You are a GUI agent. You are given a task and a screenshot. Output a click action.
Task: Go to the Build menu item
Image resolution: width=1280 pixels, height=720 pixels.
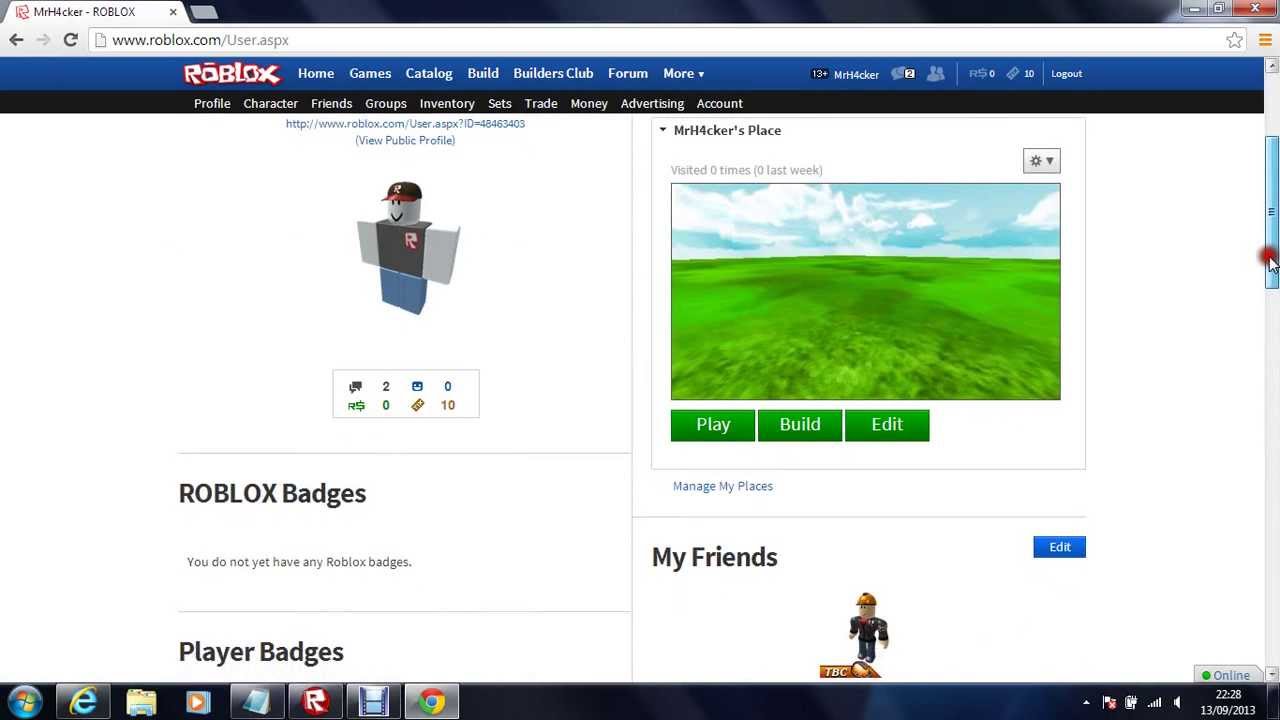point(483,74)
